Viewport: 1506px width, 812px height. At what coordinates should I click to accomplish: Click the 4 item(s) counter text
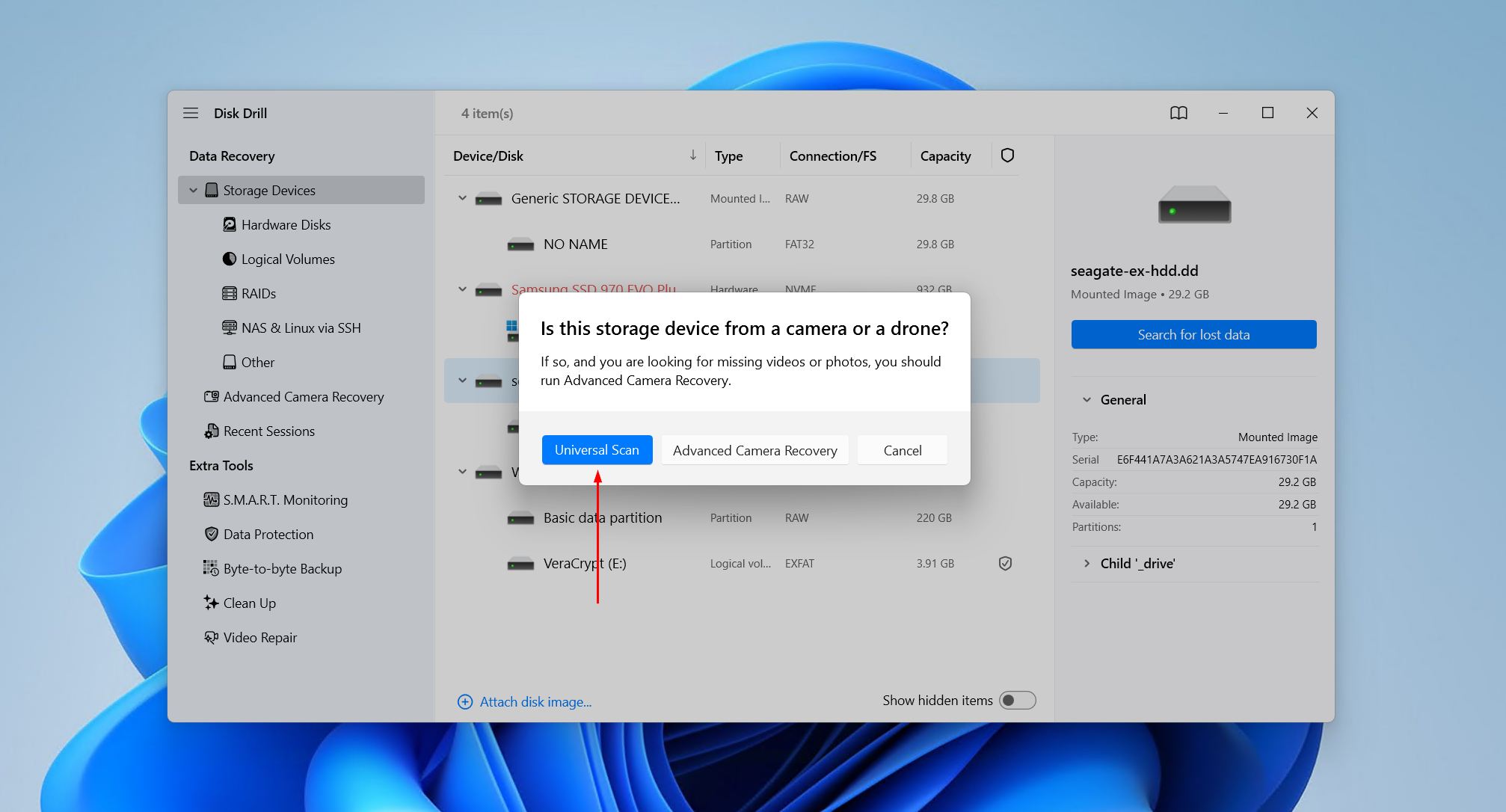coord(487,113)
